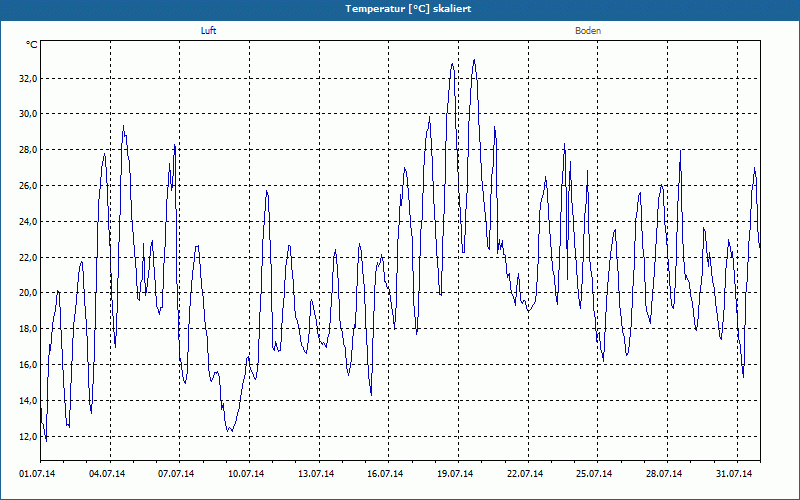800x500 pixels.
Task: Click the 22,0 y-axis value
Action: [28, 258]
